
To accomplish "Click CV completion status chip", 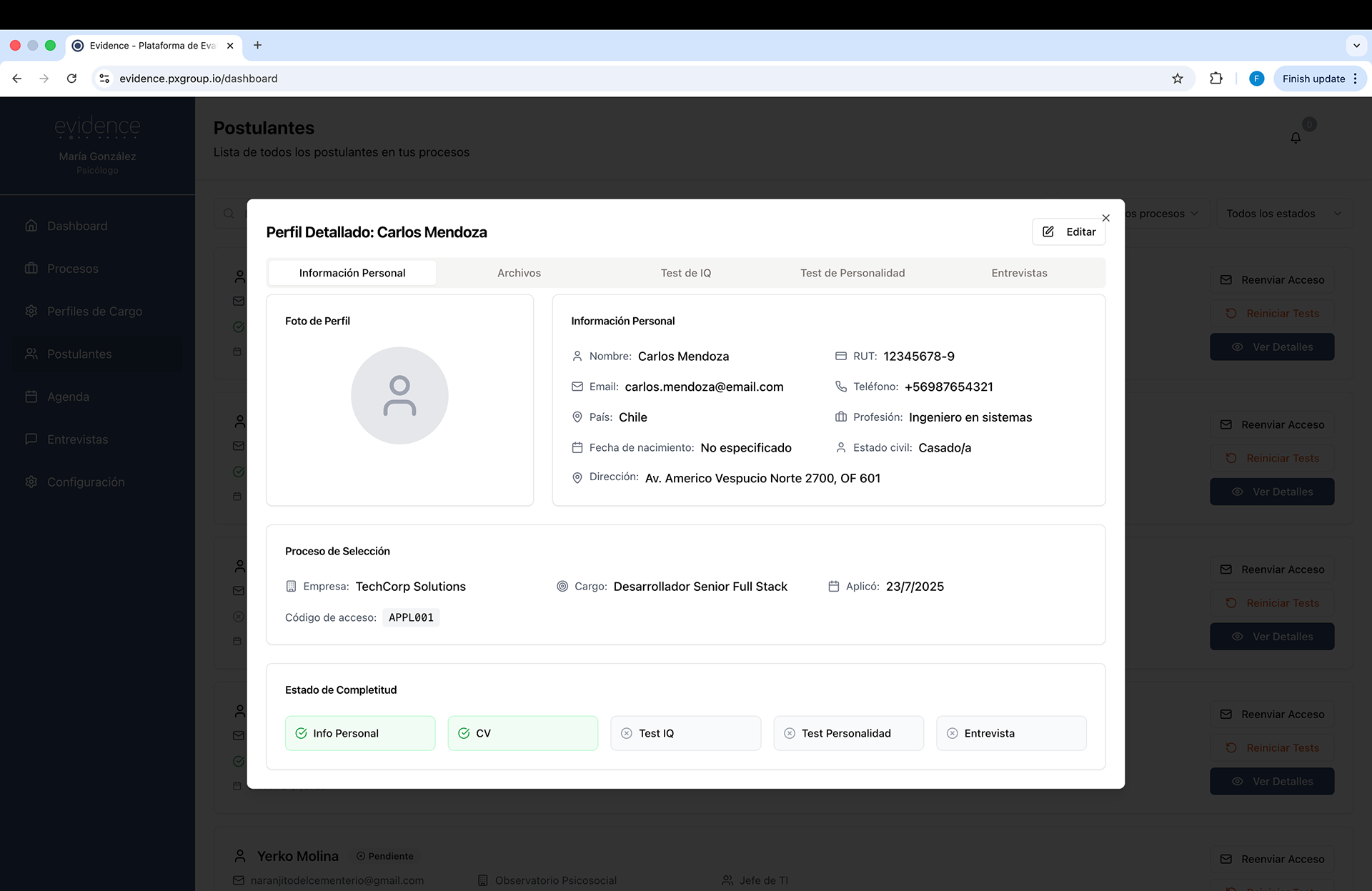I will pyautogui.click(x=522, y=733).
